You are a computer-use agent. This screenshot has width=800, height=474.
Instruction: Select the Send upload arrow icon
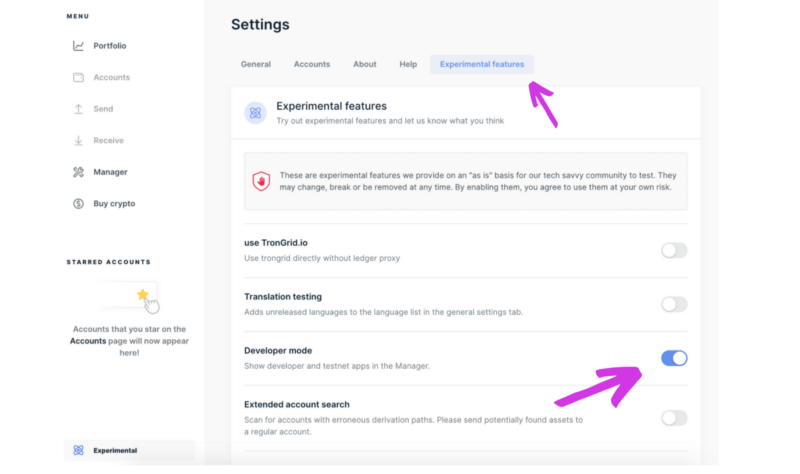tap(78, 109)
